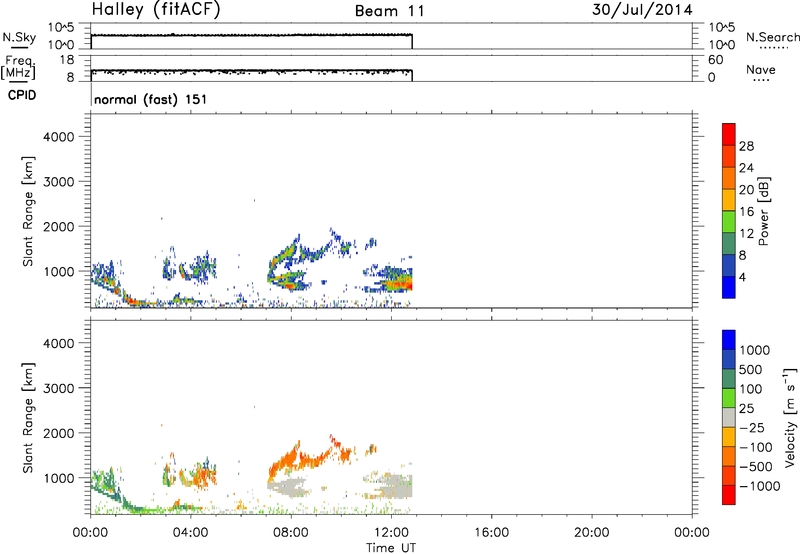The width and height of the screenshot is (800, 554).
Task: Click the '12:00' time axis label
Action: pyautogui.click(x=391, y=533)
